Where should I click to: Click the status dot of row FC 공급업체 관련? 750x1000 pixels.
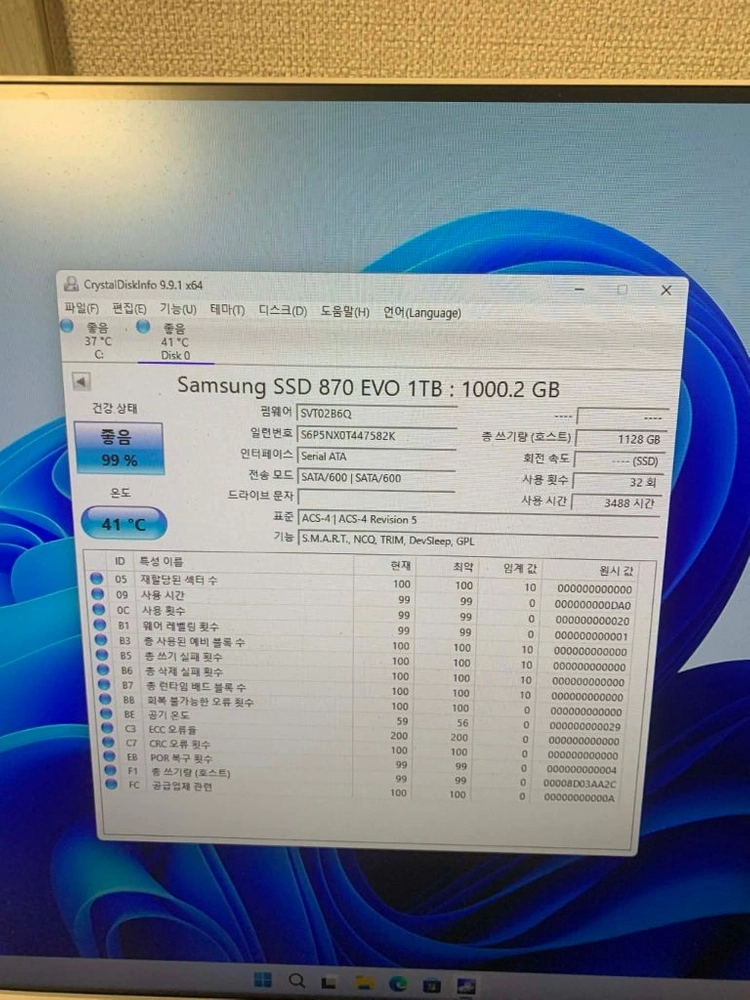(112, 784)
